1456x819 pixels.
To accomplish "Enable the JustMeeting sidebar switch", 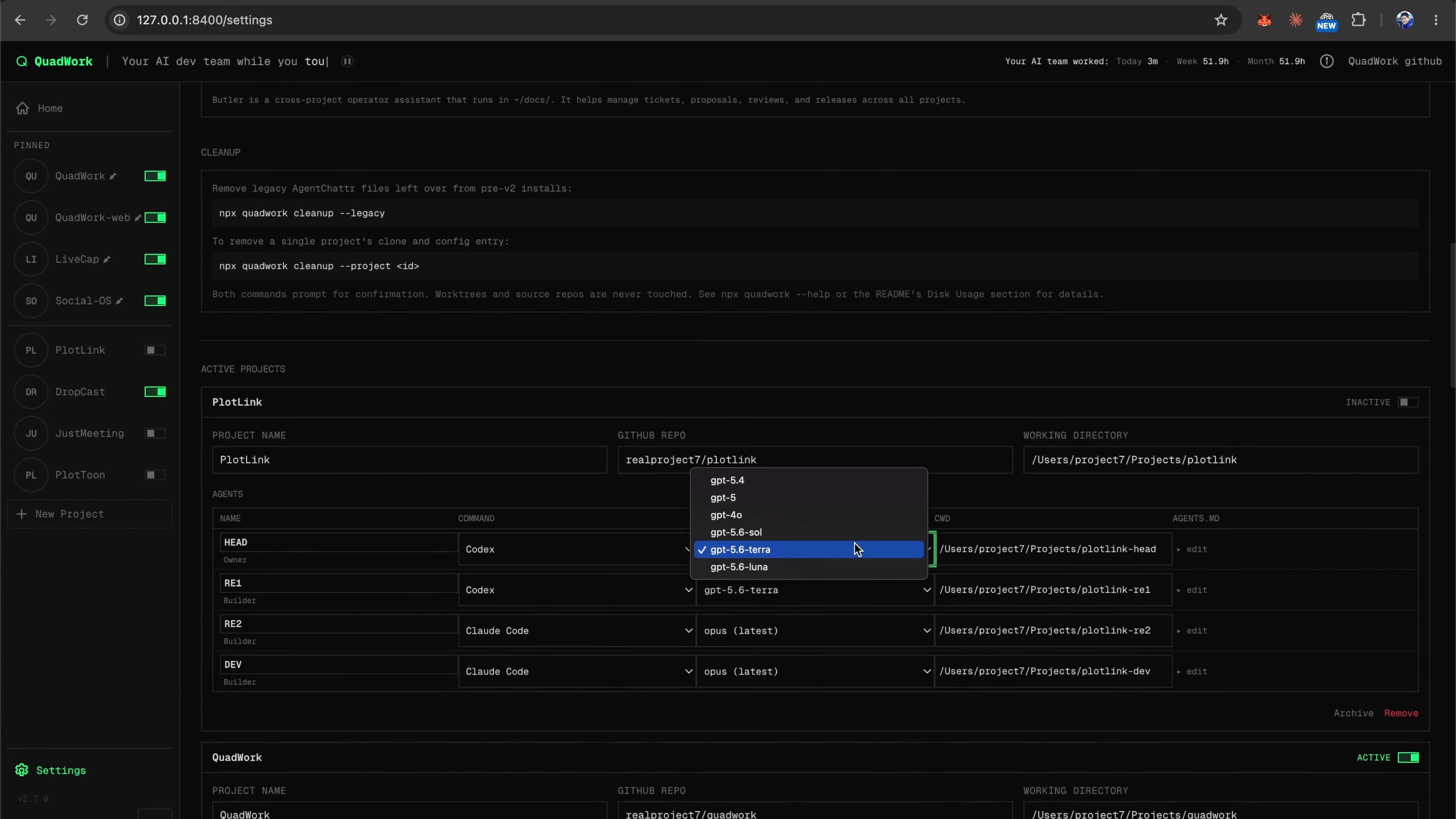I will [x=155, y=433].
